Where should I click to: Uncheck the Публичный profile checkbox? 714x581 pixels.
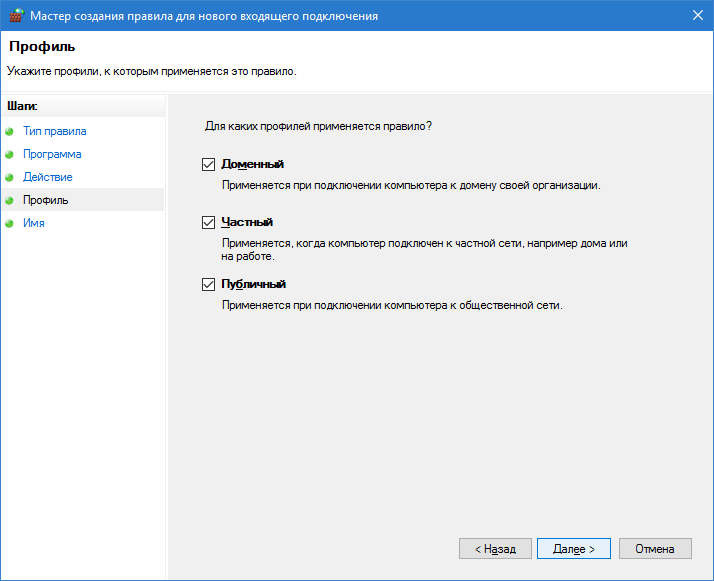click(208, 284)
